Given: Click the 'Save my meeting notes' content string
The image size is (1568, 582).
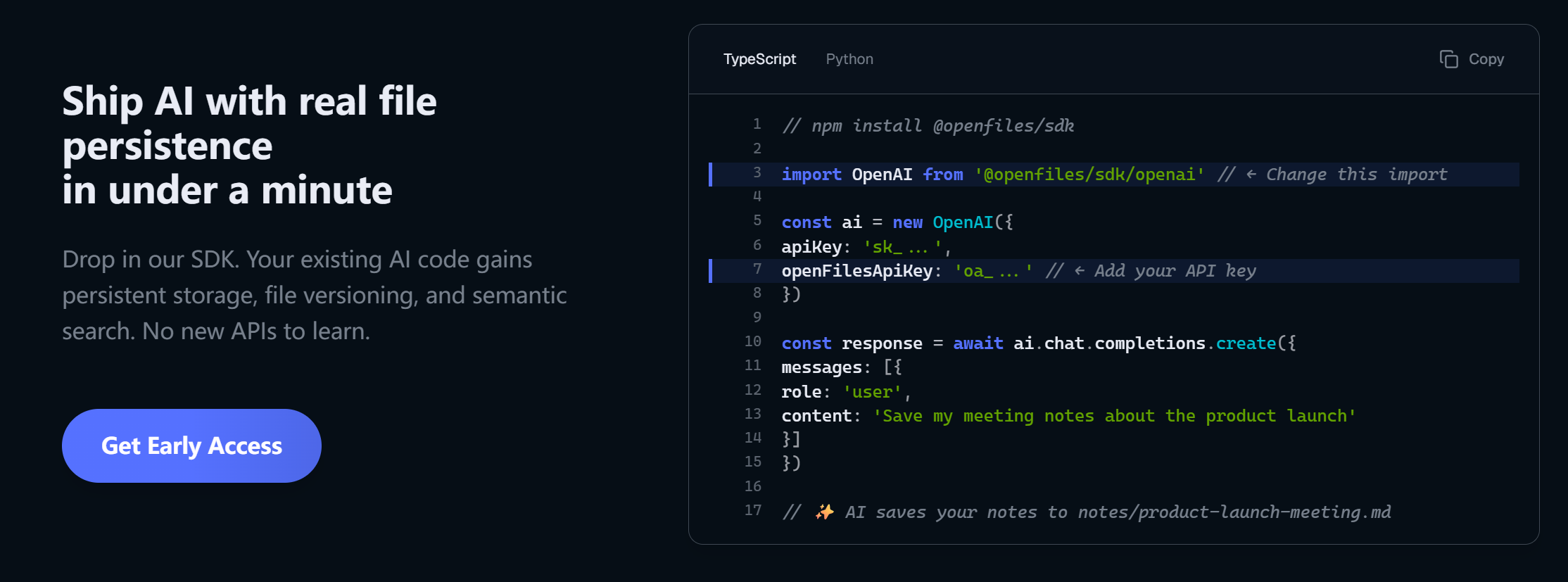Looking at the screenshot, I should (1114, 416).
